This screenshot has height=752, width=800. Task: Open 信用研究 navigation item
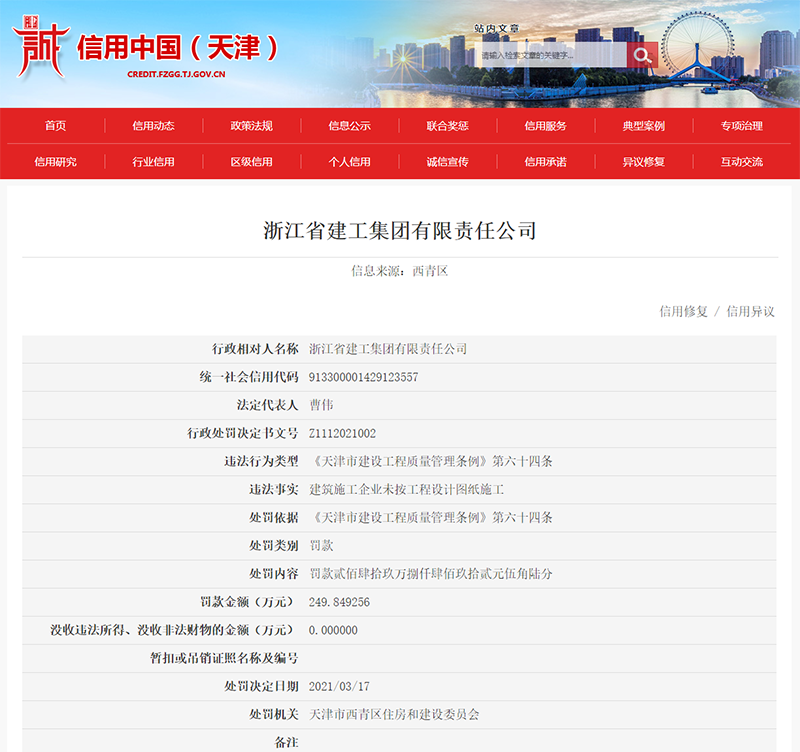click(55, 162)
